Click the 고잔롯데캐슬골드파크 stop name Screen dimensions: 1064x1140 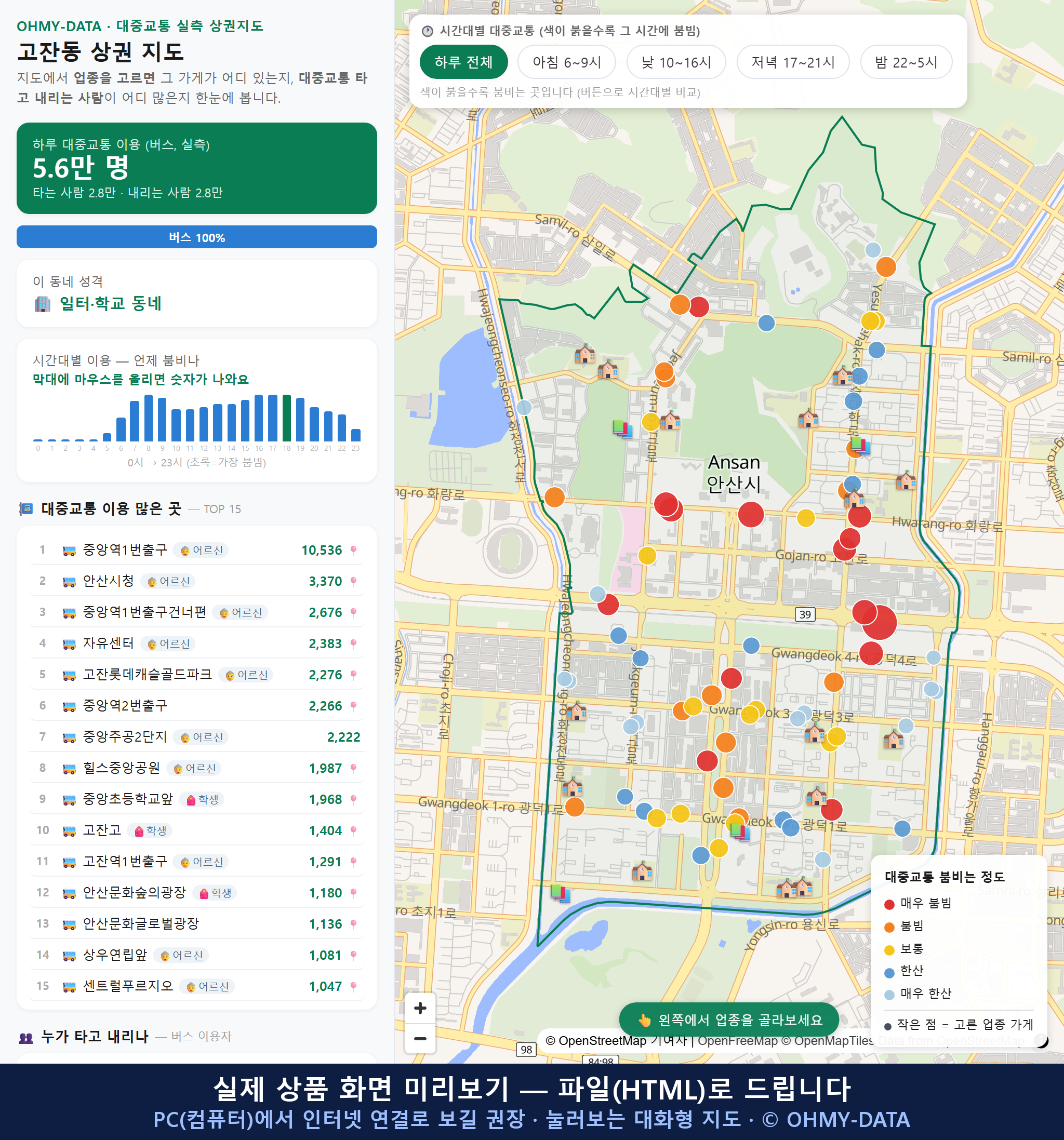pos(148,674)
